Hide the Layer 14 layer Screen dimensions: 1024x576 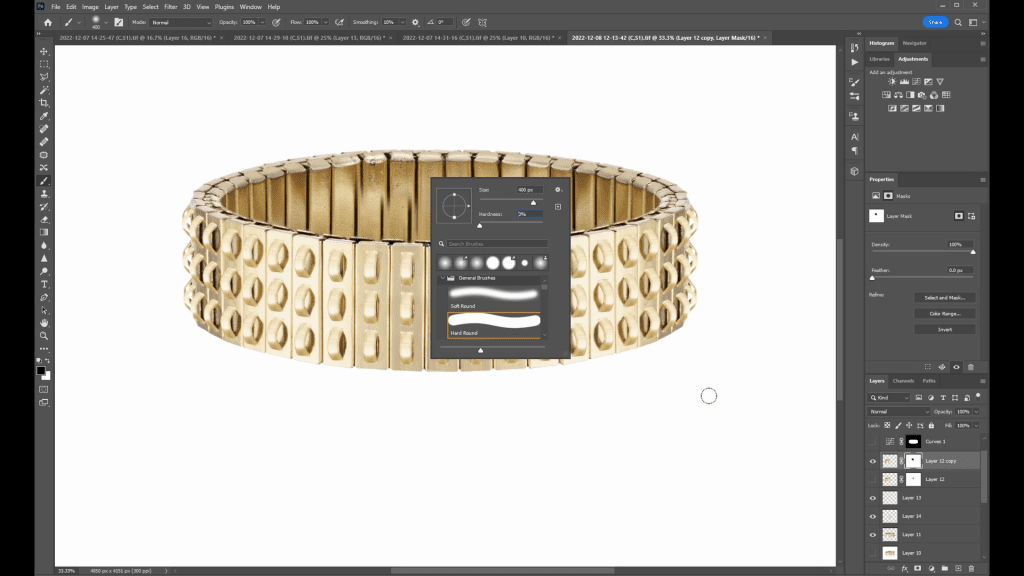pyautogui.click(x=872, y=516)
